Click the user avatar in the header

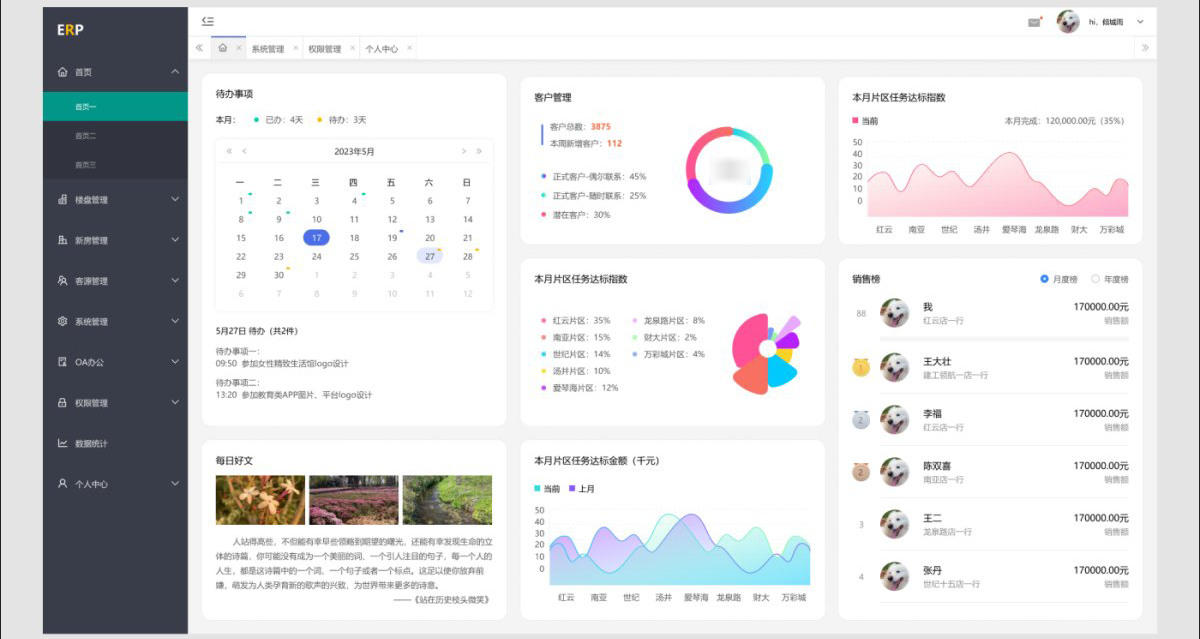click(x=1068, y=21)
